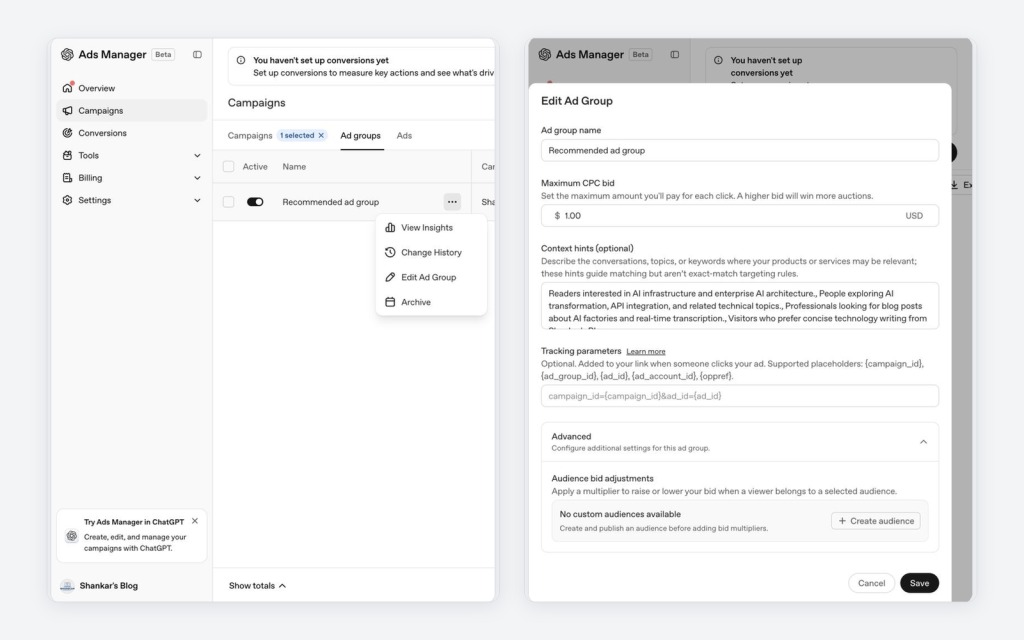Click info icon in right window banner

tap(718, 60)
